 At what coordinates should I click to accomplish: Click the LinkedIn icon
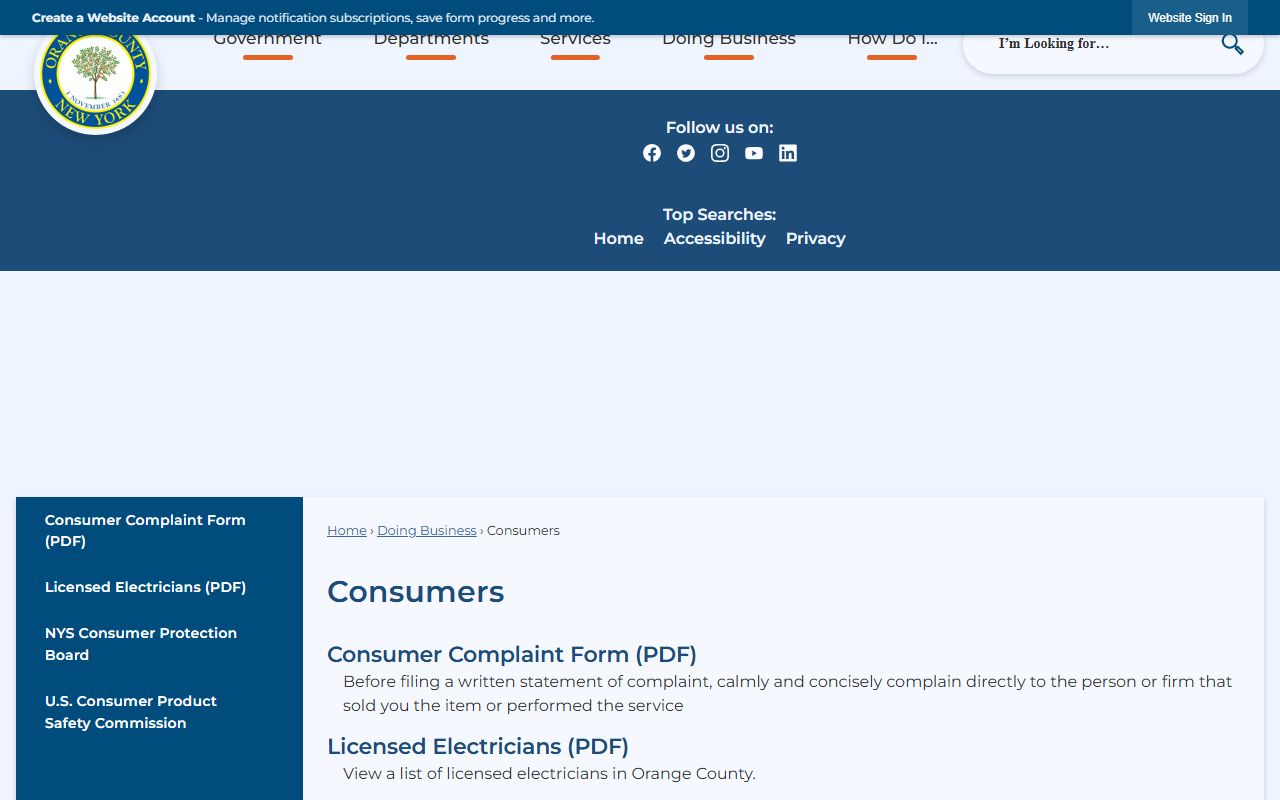pyautogui.click(x=788, y=153)
